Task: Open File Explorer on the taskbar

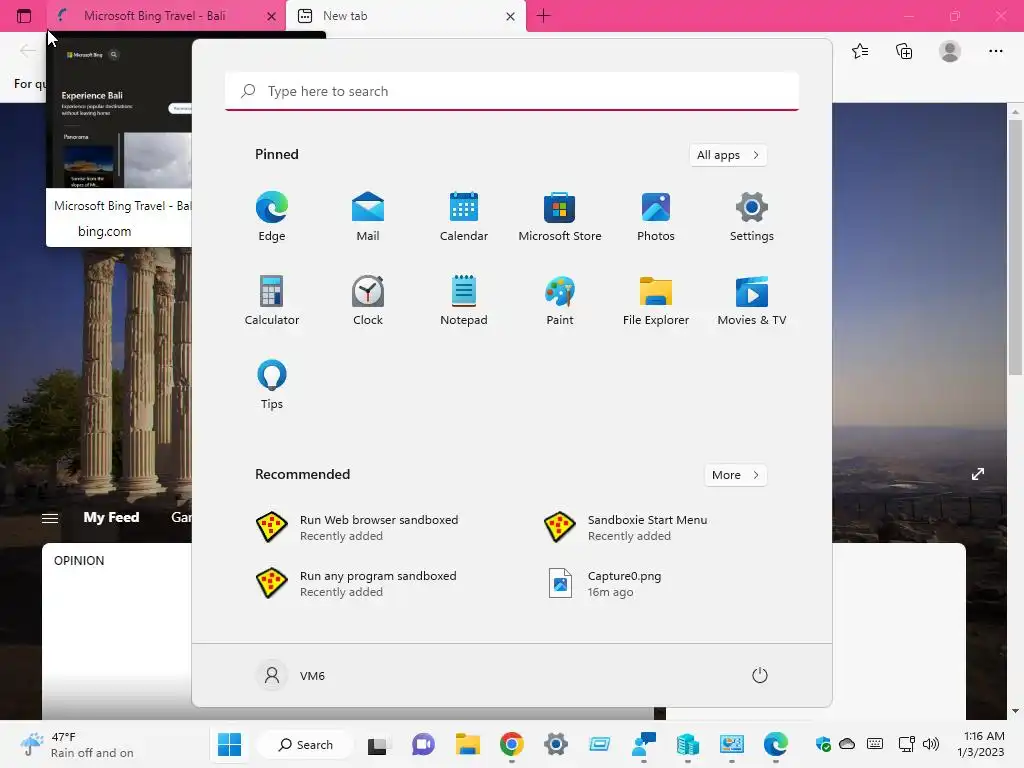Action: coord(468,744)
